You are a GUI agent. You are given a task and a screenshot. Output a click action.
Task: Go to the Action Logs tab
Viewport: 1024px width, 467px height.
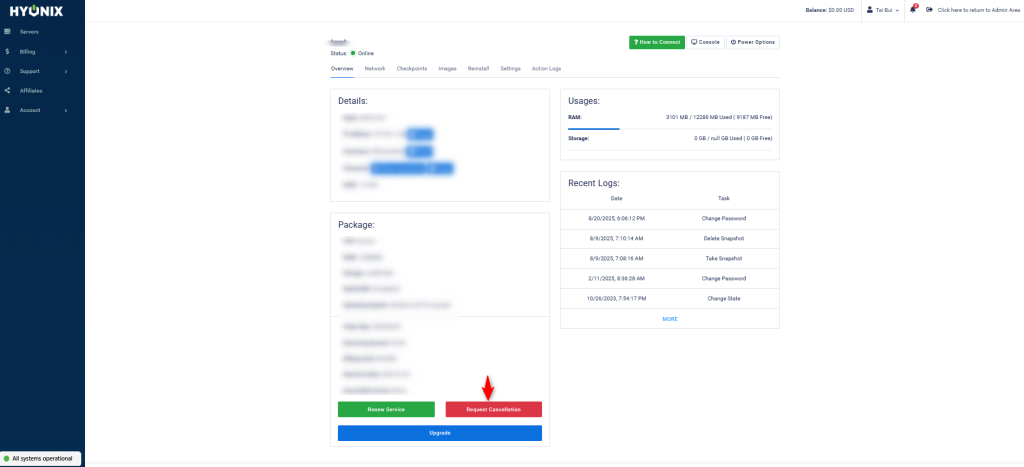click(x=546, y=68)
